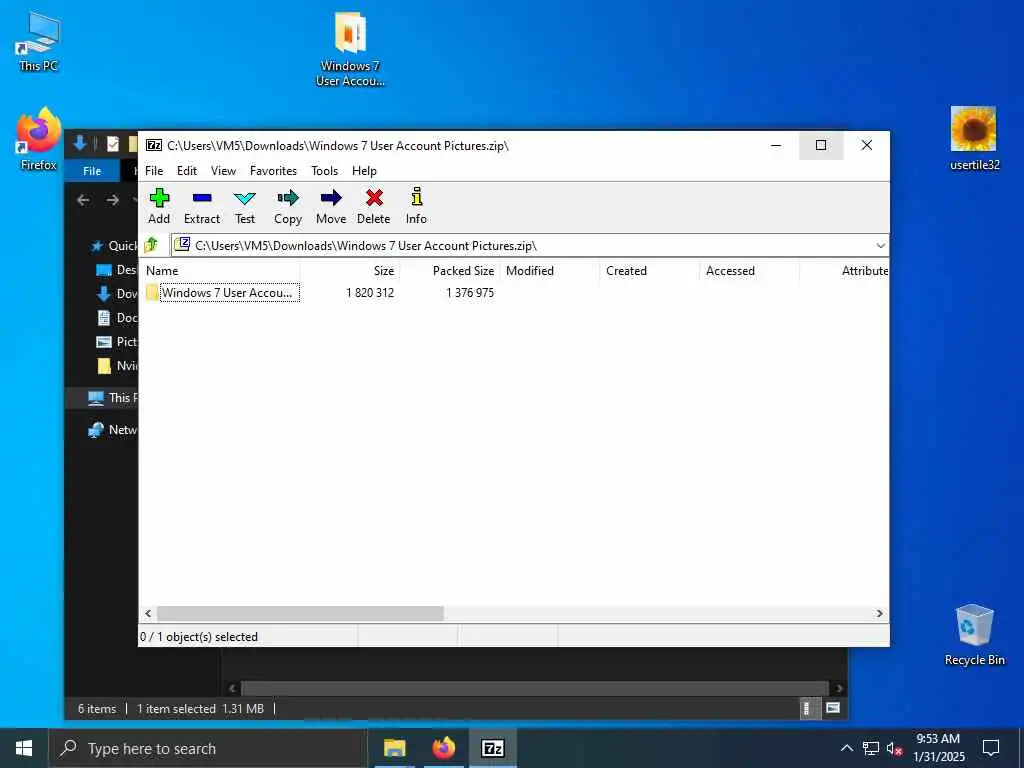This screenshot has height=768, width=1024.
Task: Click the 7-Zip taskbar button
Action: coord(492,748)
